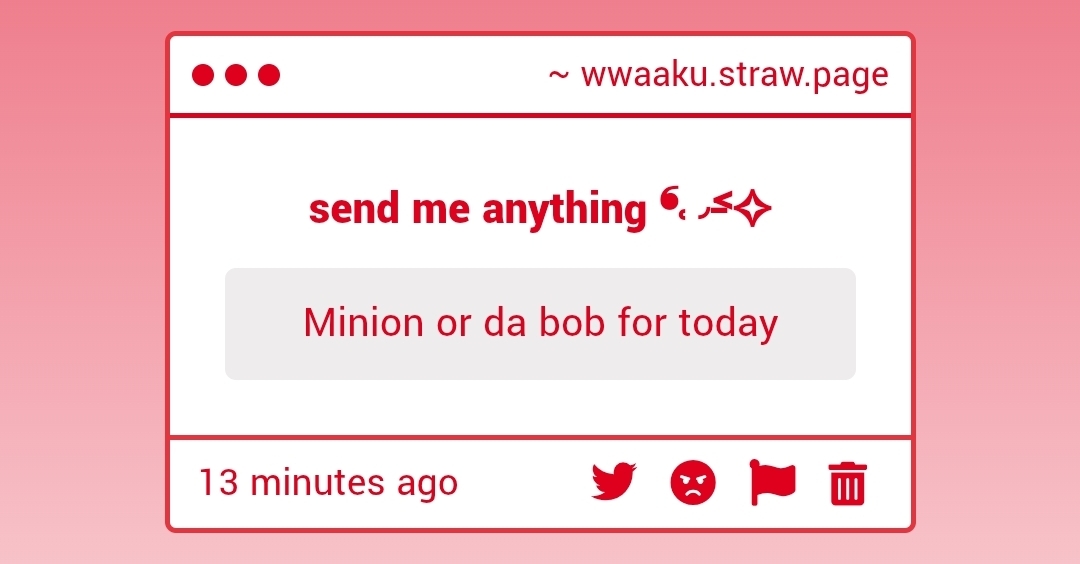Click the four-point sparkle symbol after heading
This screenshot has width=1080, height=564.
tap(753, 209)
